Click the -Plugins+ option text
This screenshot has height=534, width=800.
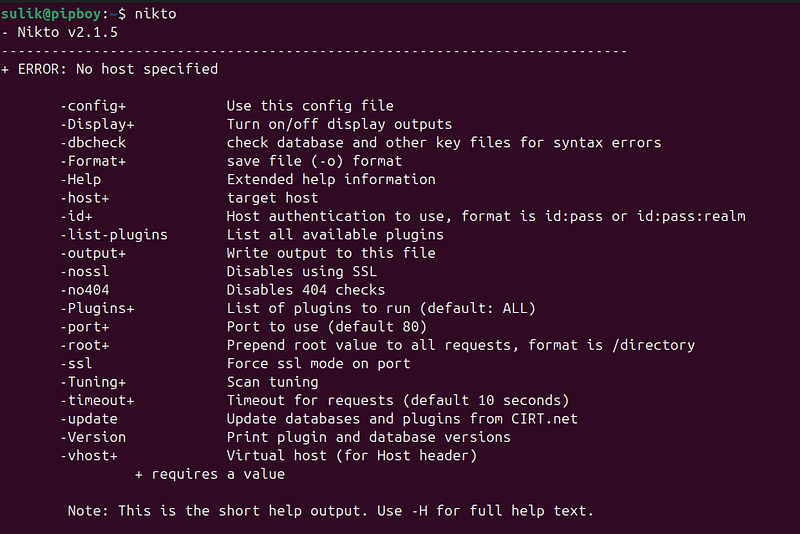click(x=97, y=308)
